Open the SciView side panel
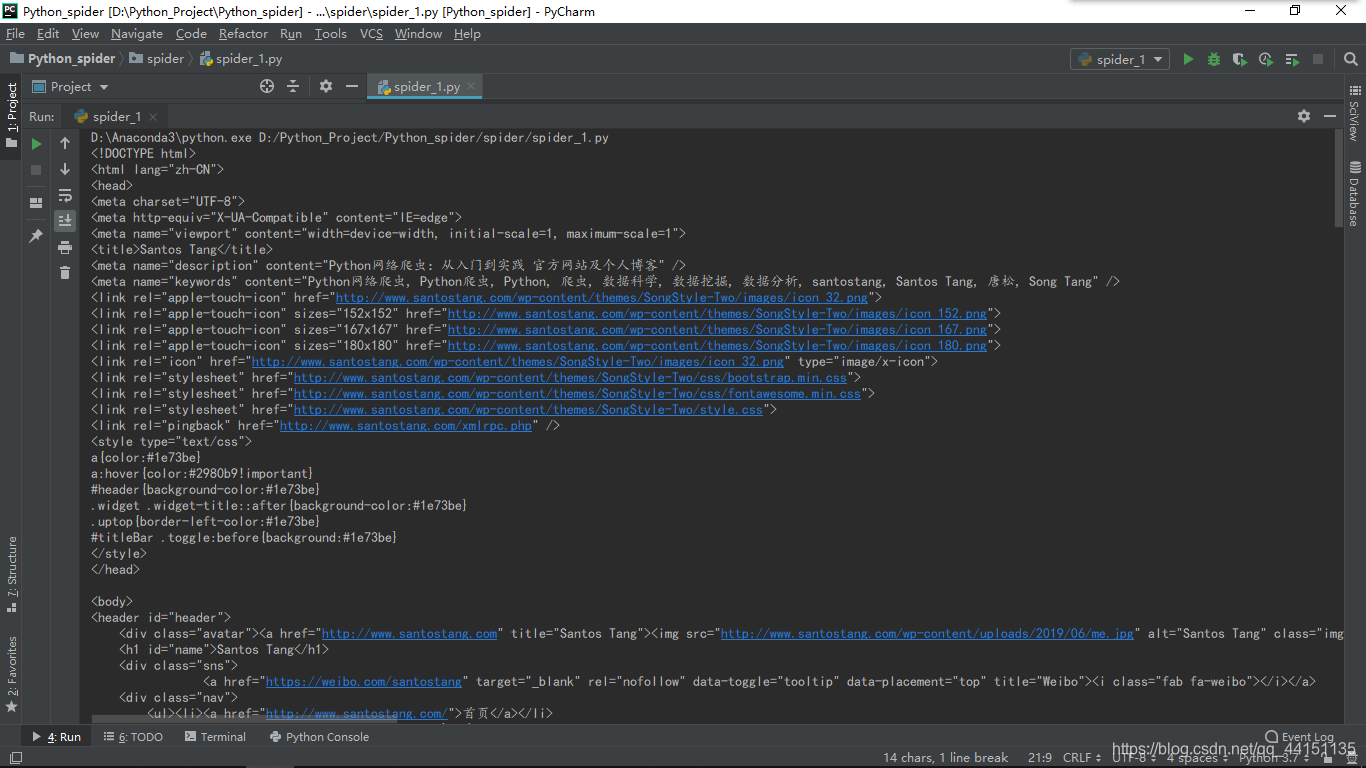The height and width of the screenshot is (768, 1366). click(x=1354, y=113)
